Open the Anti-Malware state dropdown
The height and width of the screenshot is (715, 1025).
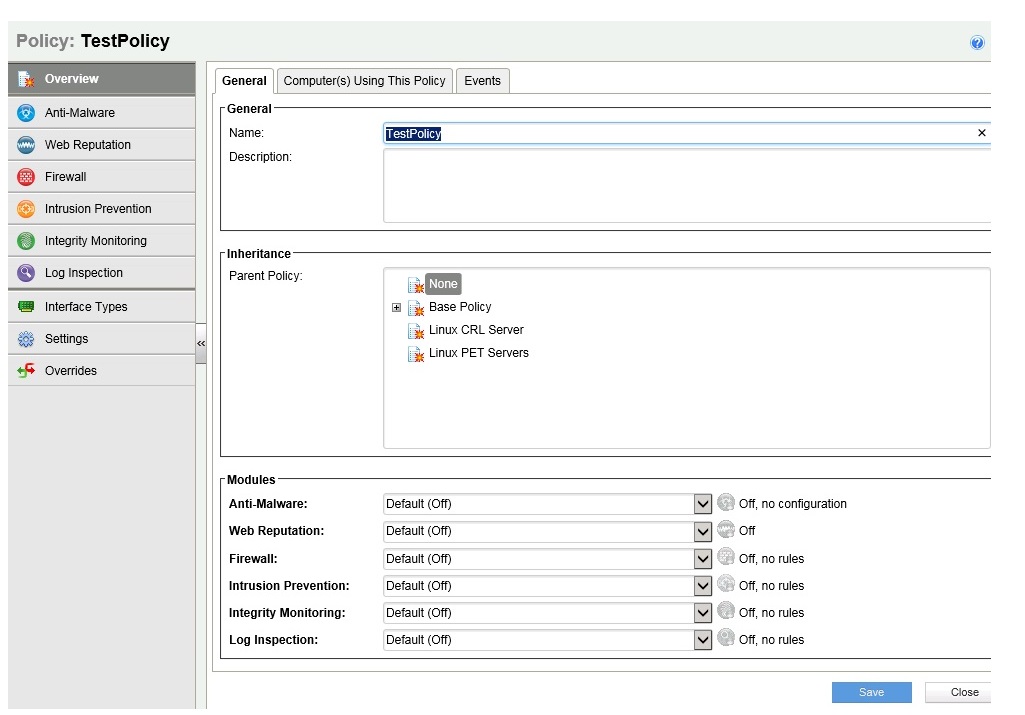[703, 504]
